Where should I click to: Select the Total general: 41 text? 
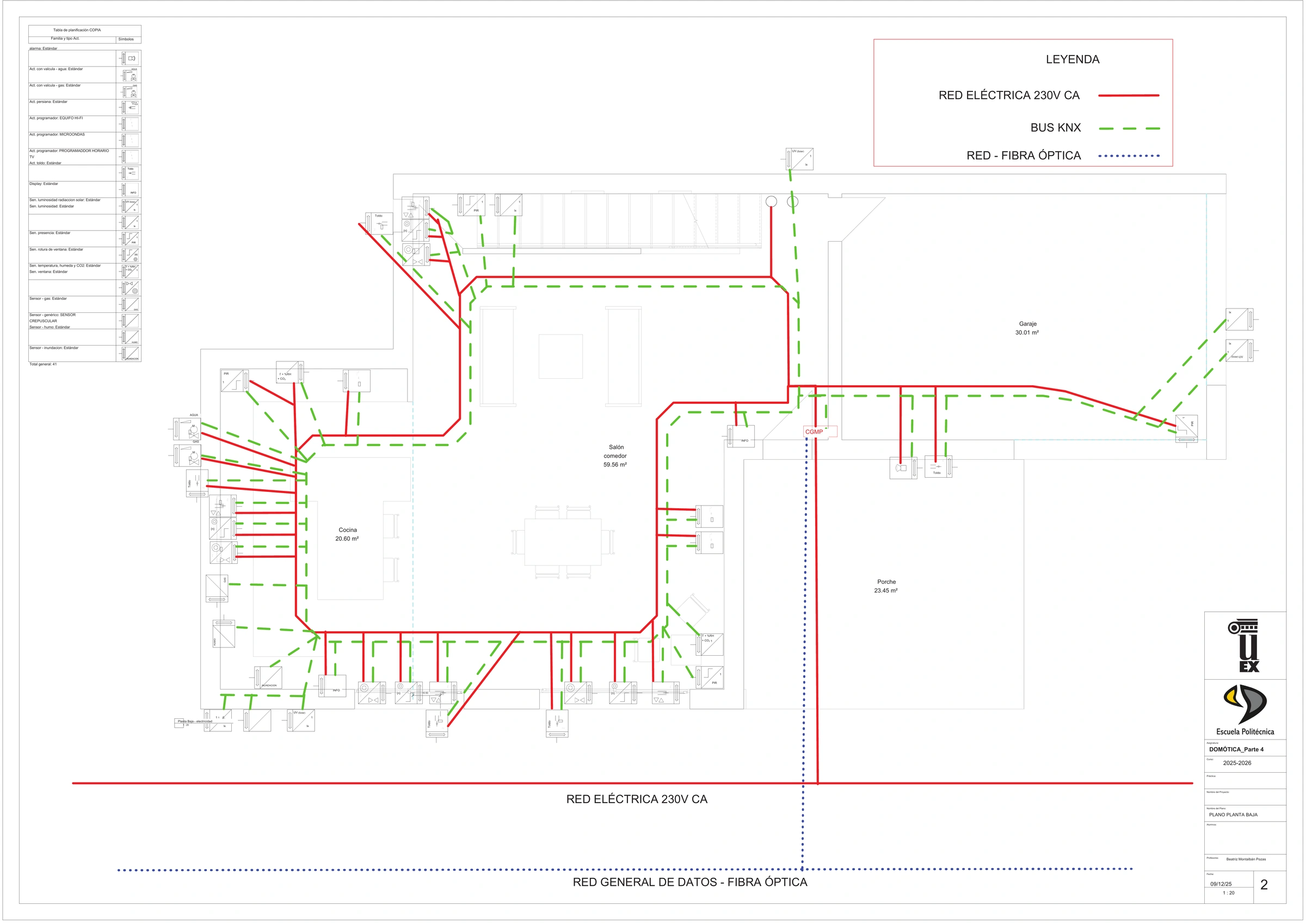pyautogui.click(x=42, y=364)
